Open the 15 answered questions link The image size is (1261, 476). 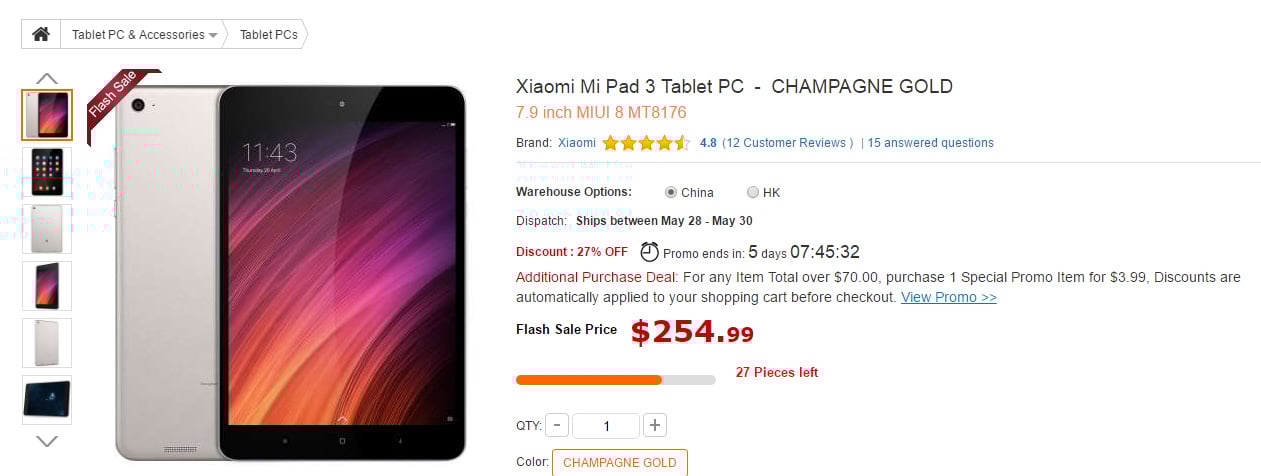[930, 143]
